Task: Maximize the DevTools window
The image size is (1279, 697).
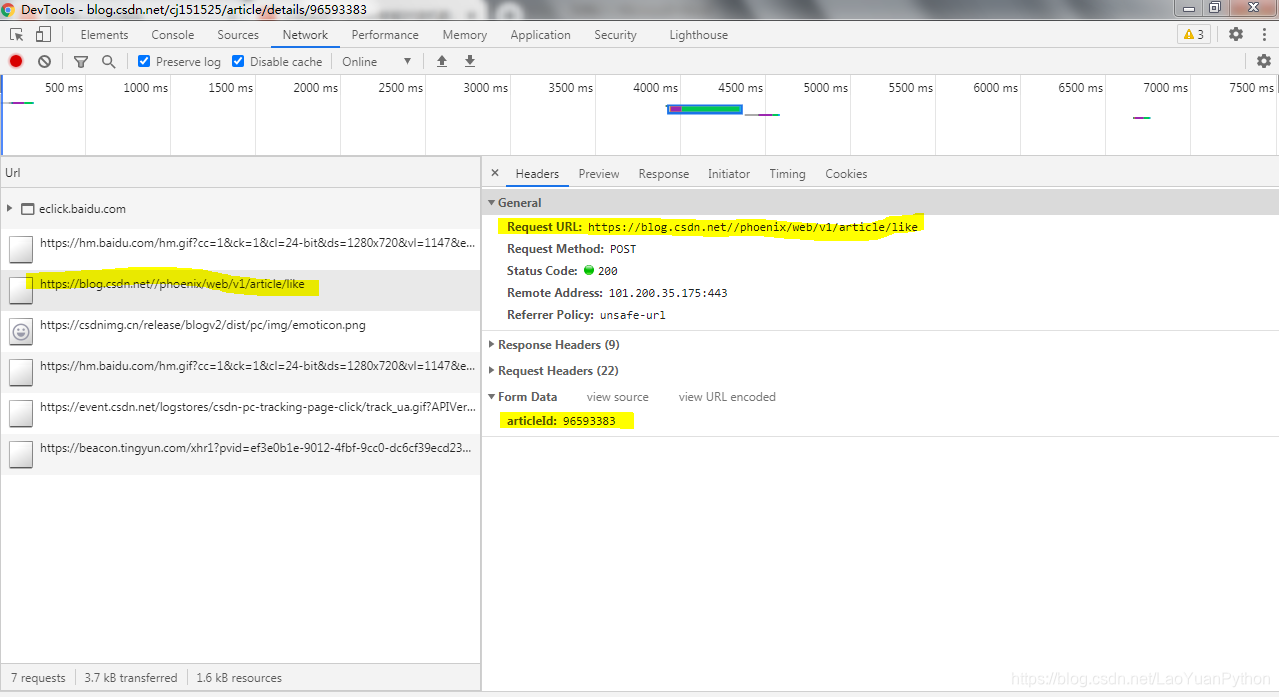Action: coord(1215,8)
